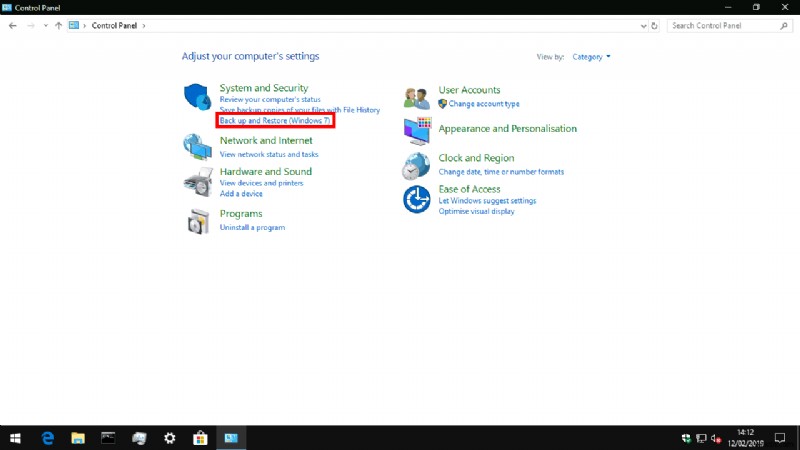This screenshot has width=800, height=450.
Task: Open the User Accounts heading
Action: 469,90
